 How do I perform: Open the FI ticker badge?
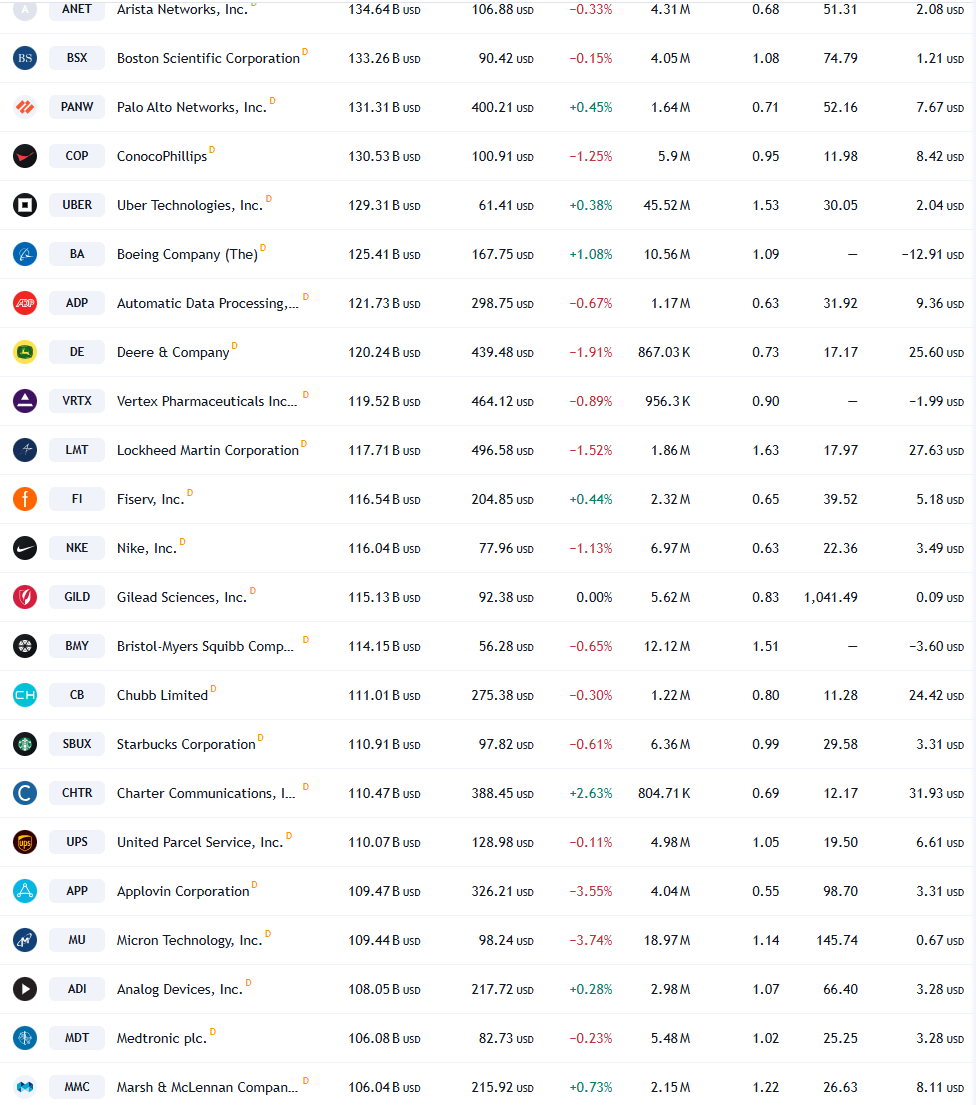[77, 499]
